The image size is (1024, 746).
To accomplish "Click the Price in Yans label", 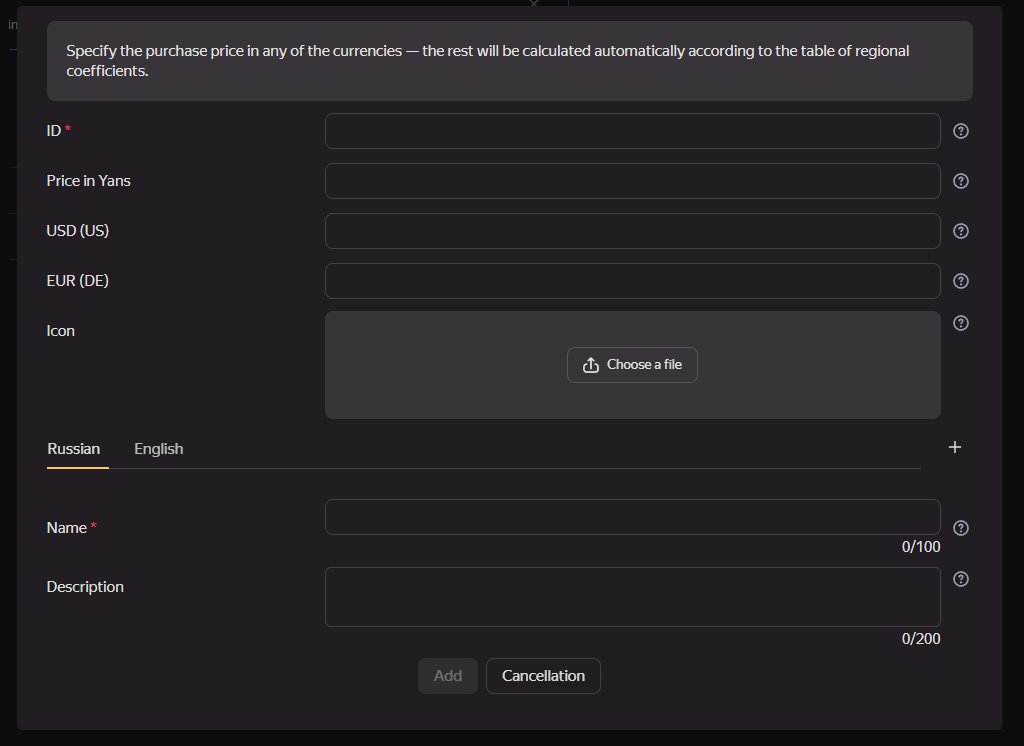I will (89, 181).
